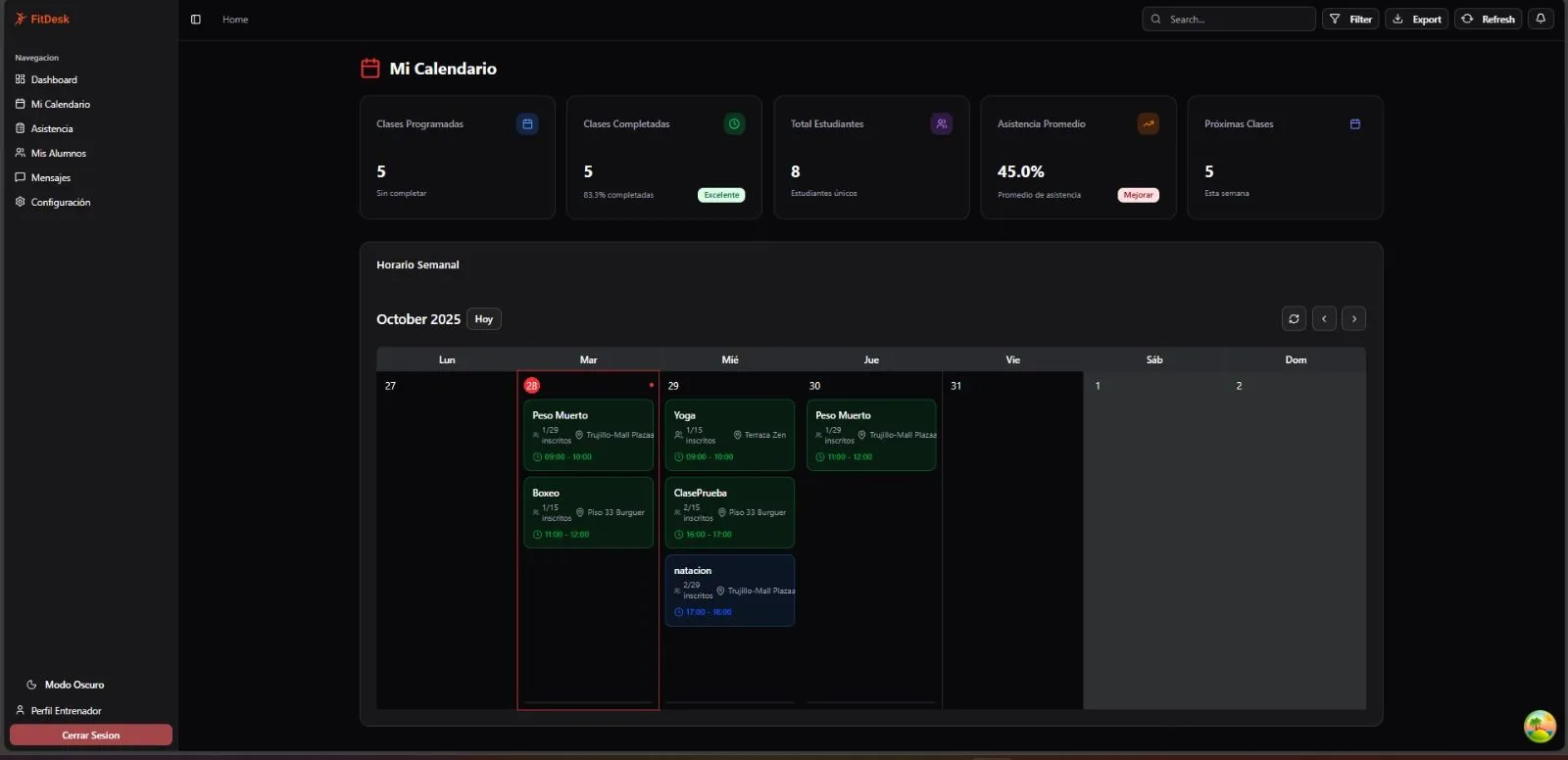Open Mis Alumnos in the sidebar

tap(58, 154)
